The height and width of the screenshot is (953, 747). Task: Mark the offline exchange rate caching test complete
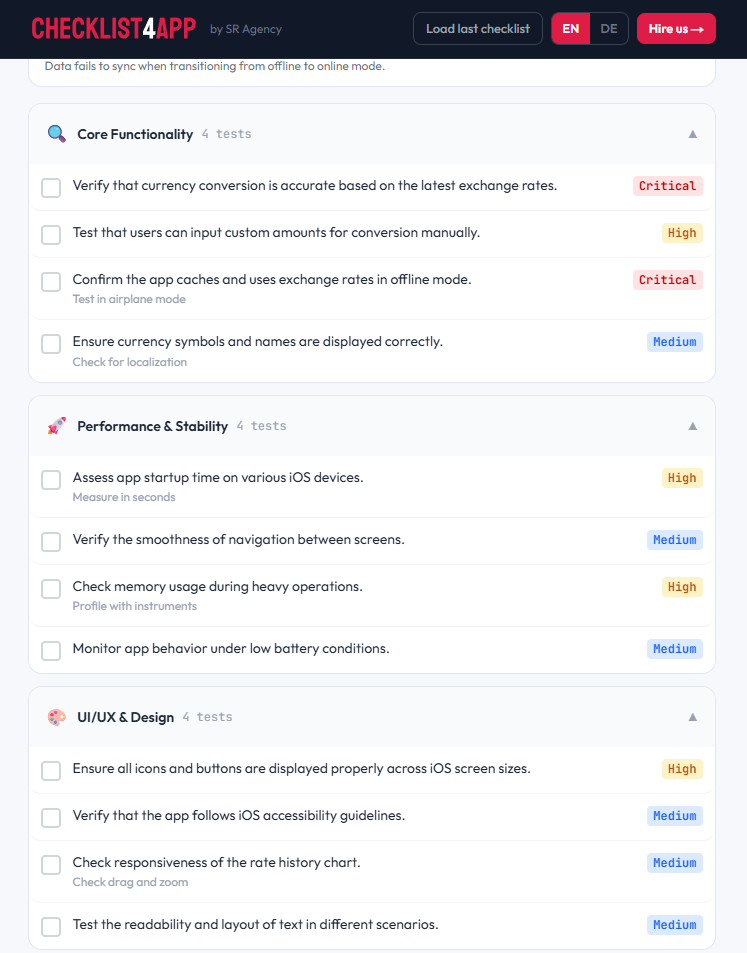click(51, 281)
